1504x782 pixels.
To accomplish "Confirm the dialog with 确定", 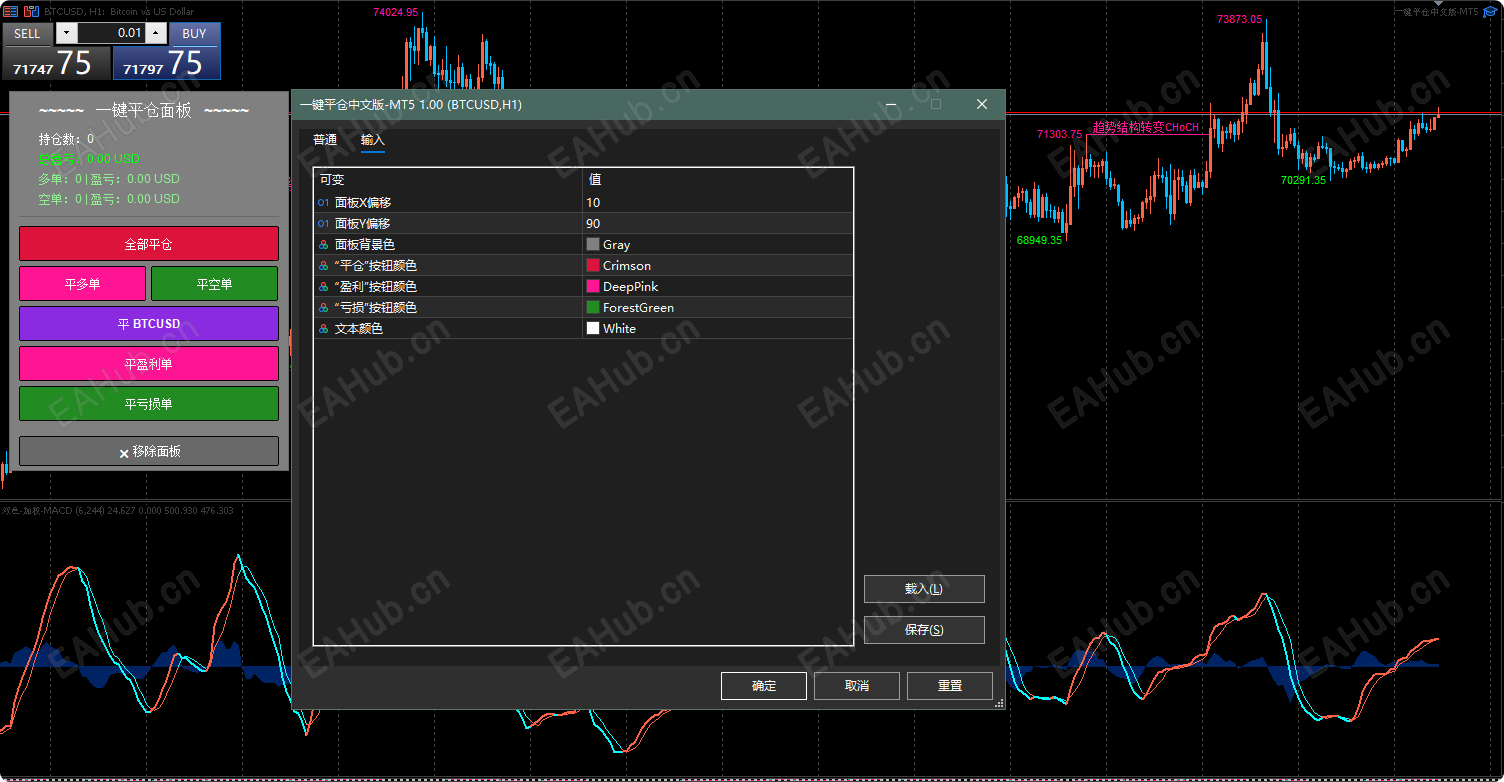I will coord(764,686).
